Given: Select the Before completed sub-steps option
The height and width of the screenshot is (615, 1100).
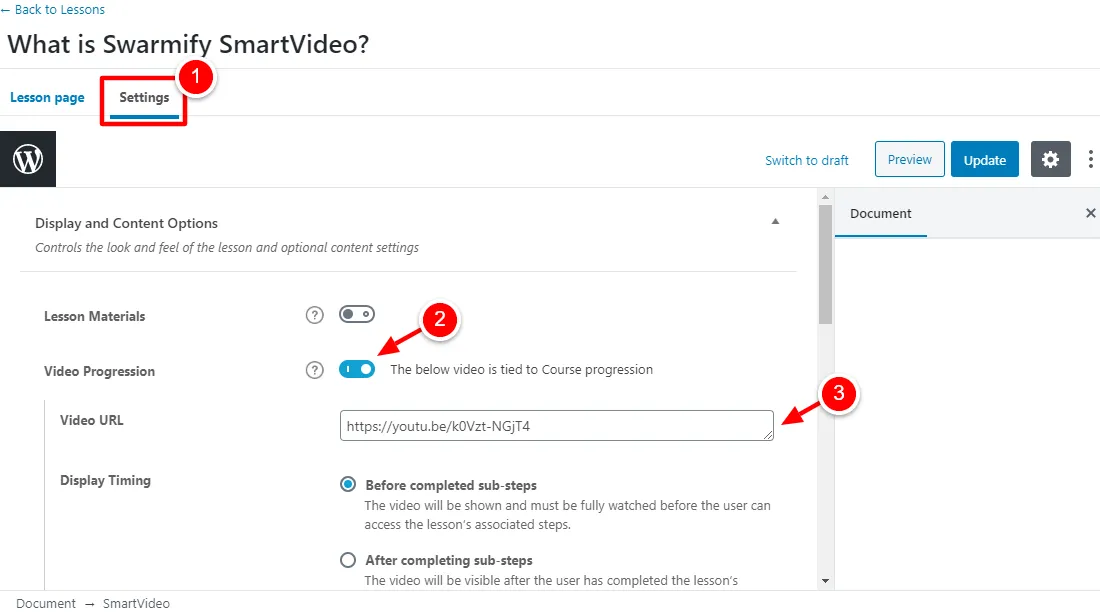Looking at the screenshot, I should click(x=347, y=483).
